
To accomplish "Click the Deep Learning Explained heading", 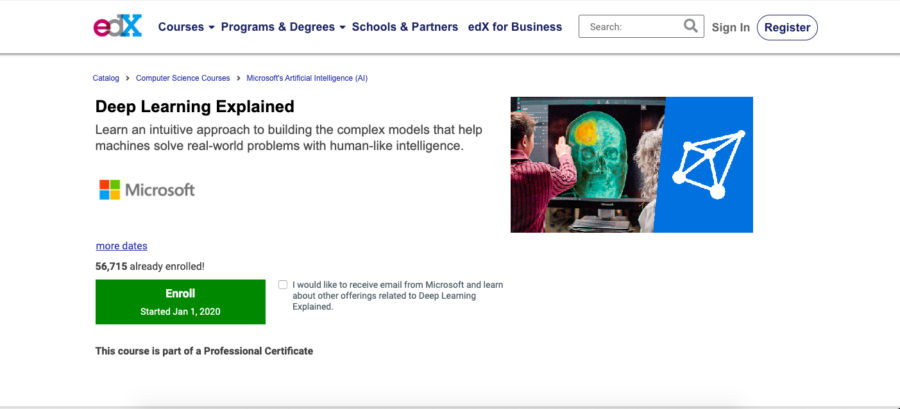I will pyautogui.click(x=195, y=107).
